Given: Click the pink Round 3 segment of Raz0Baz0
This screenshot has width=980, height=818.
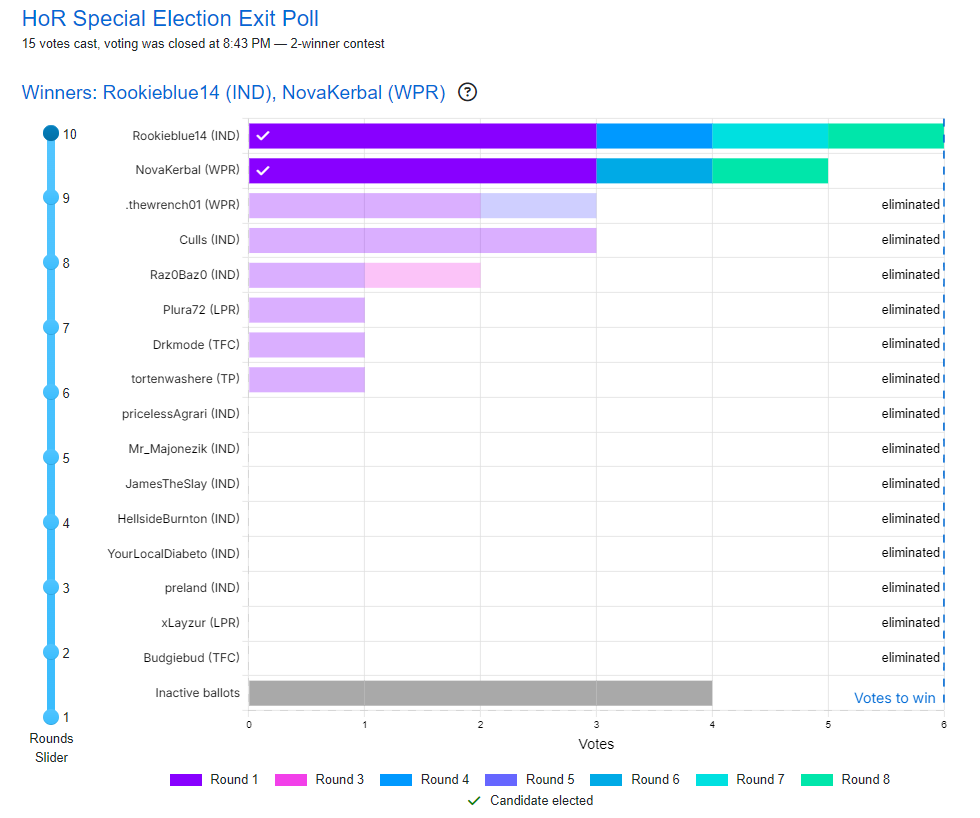Looking at the screenshot, I should point(422,275).
